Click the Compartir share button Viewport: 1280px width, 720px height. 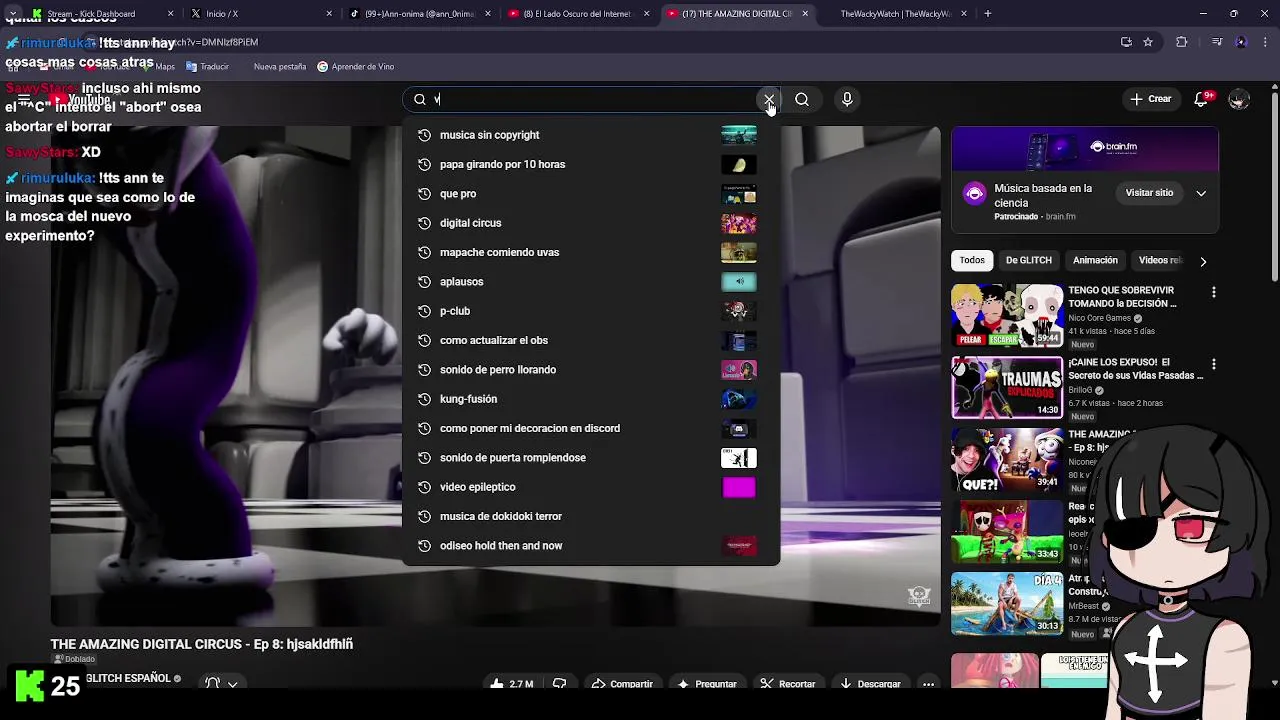coord(622,684)
